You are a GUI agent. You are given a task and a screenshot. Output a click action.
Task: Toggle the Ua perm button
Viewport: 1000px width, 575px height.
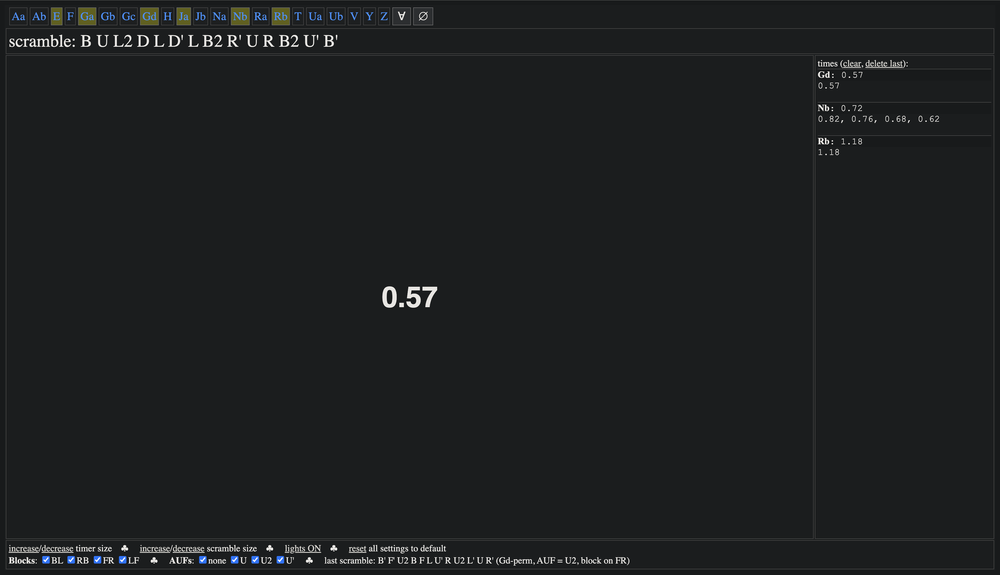point(315,16)
